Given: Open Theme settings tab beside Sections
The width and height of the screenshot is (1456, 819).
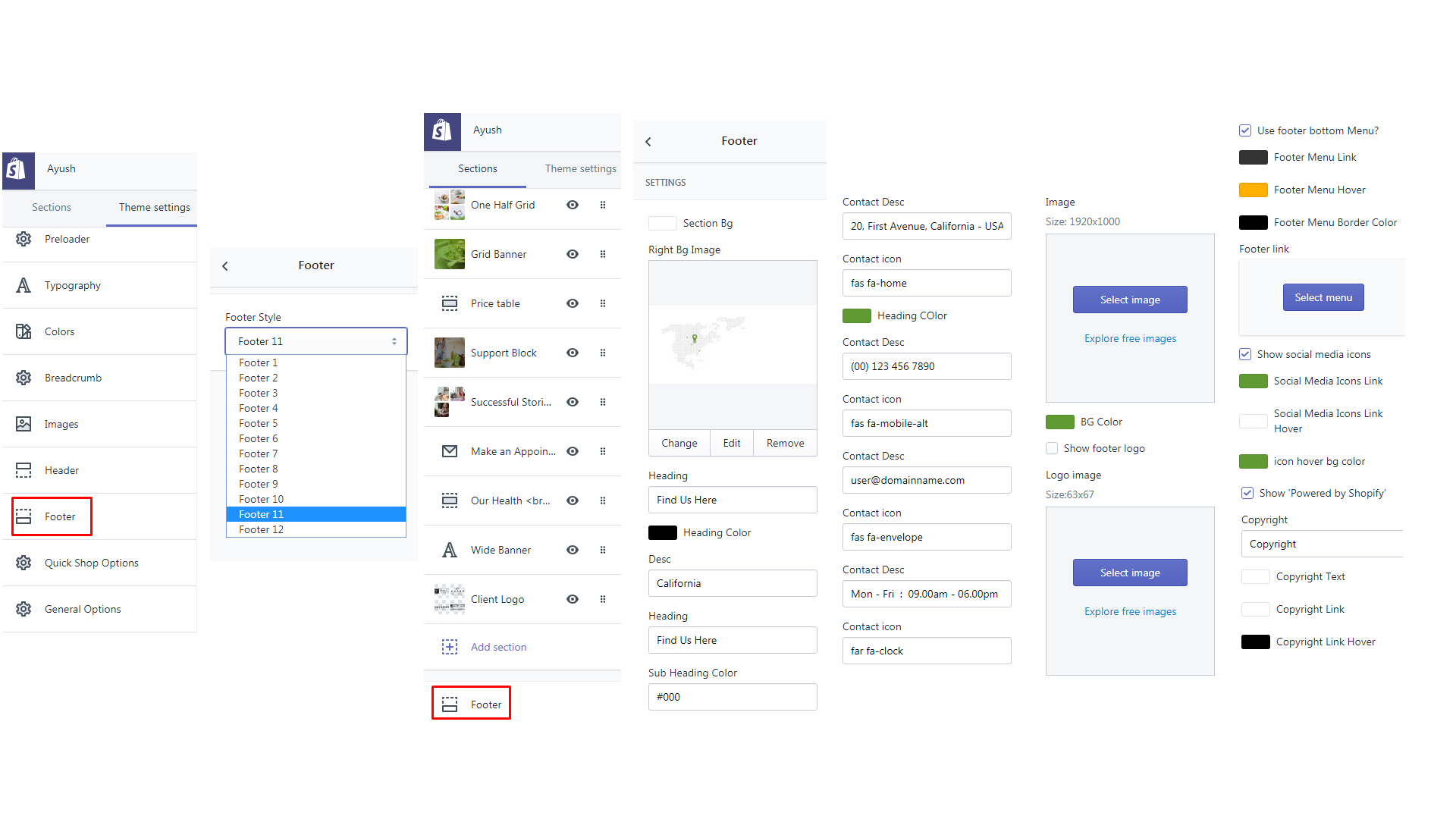Looking at the screenshot, I should click(580, 168).
